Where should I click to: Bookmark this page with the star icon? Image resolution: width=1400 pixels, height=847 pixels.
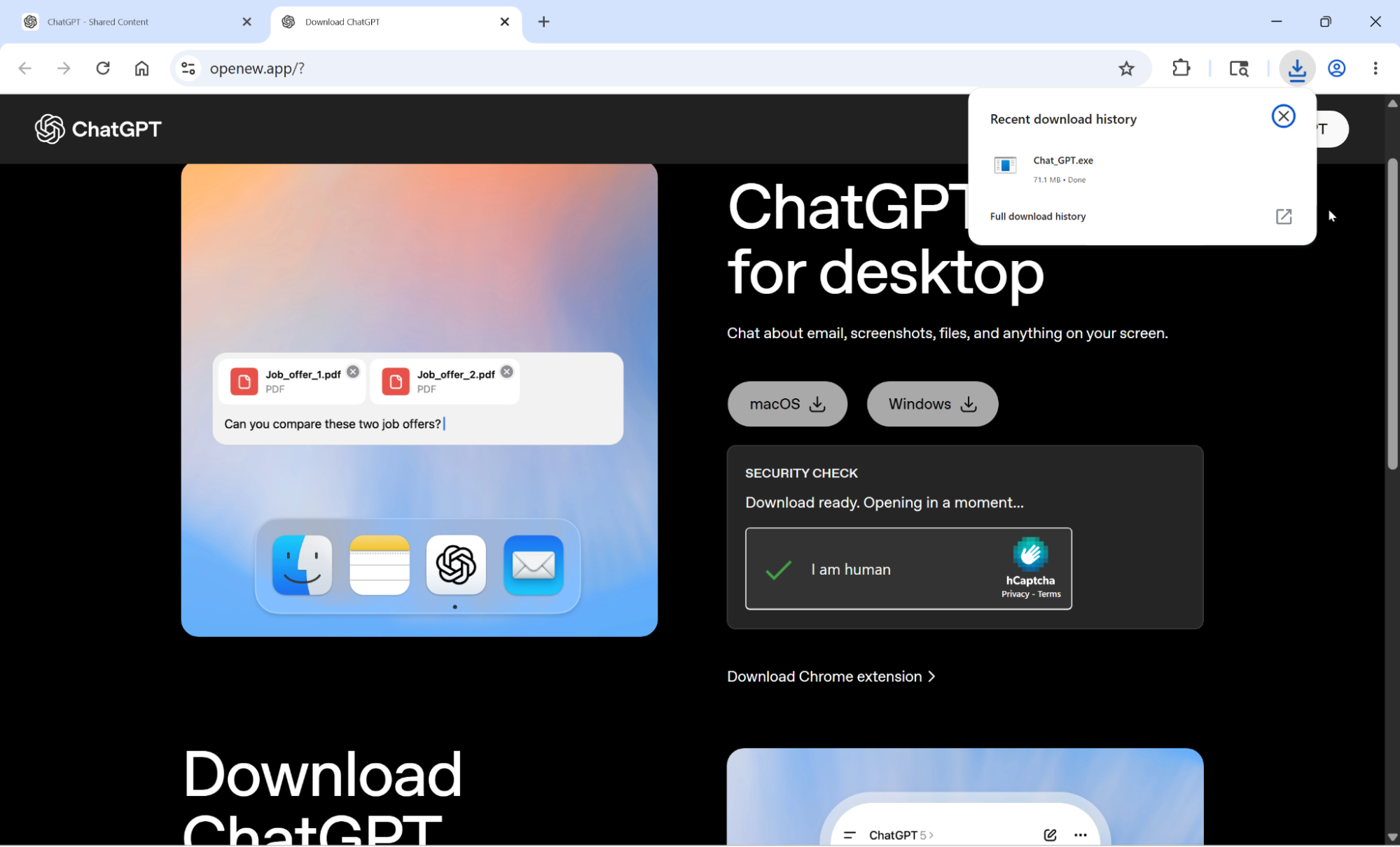tap(1126, 68)
